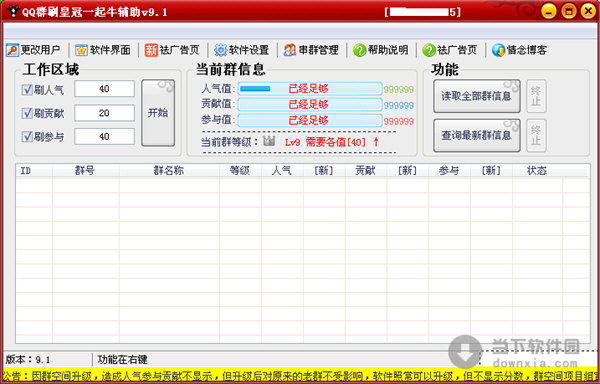The image size is (600, 384).
Task: Click the [新] header right of 人气
Action: pyautogui.click(x=324, y=171)
